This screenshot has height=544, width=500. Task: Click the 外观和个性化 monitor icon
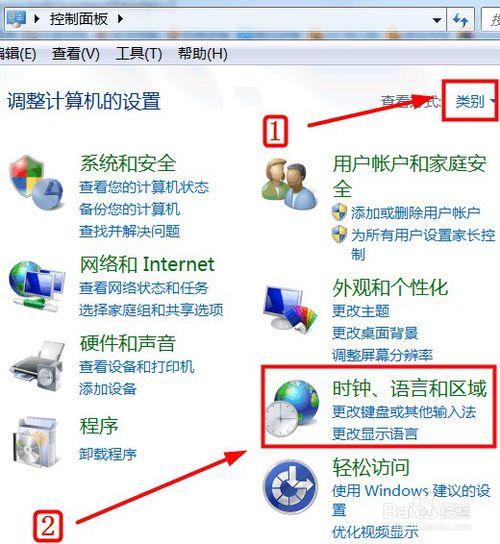290,309
